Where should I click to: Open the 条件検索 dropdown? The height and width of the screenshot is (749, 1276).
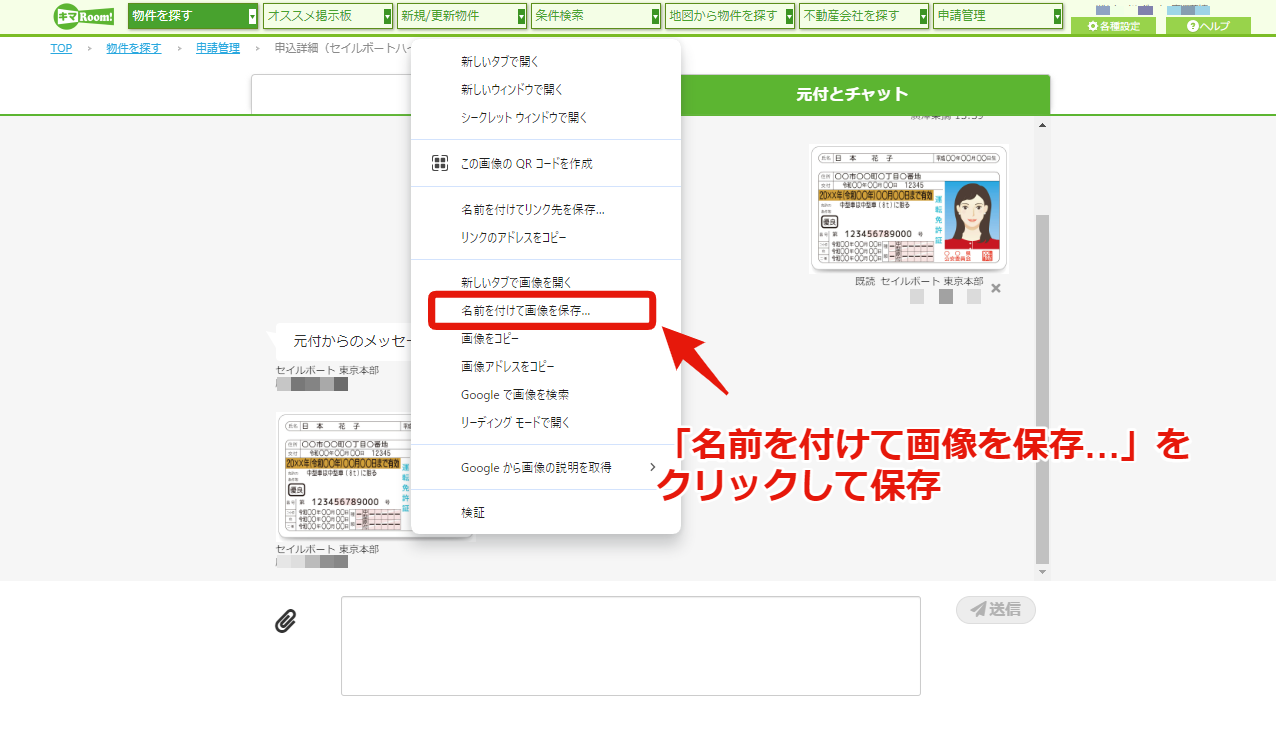[x=596, y=16]
